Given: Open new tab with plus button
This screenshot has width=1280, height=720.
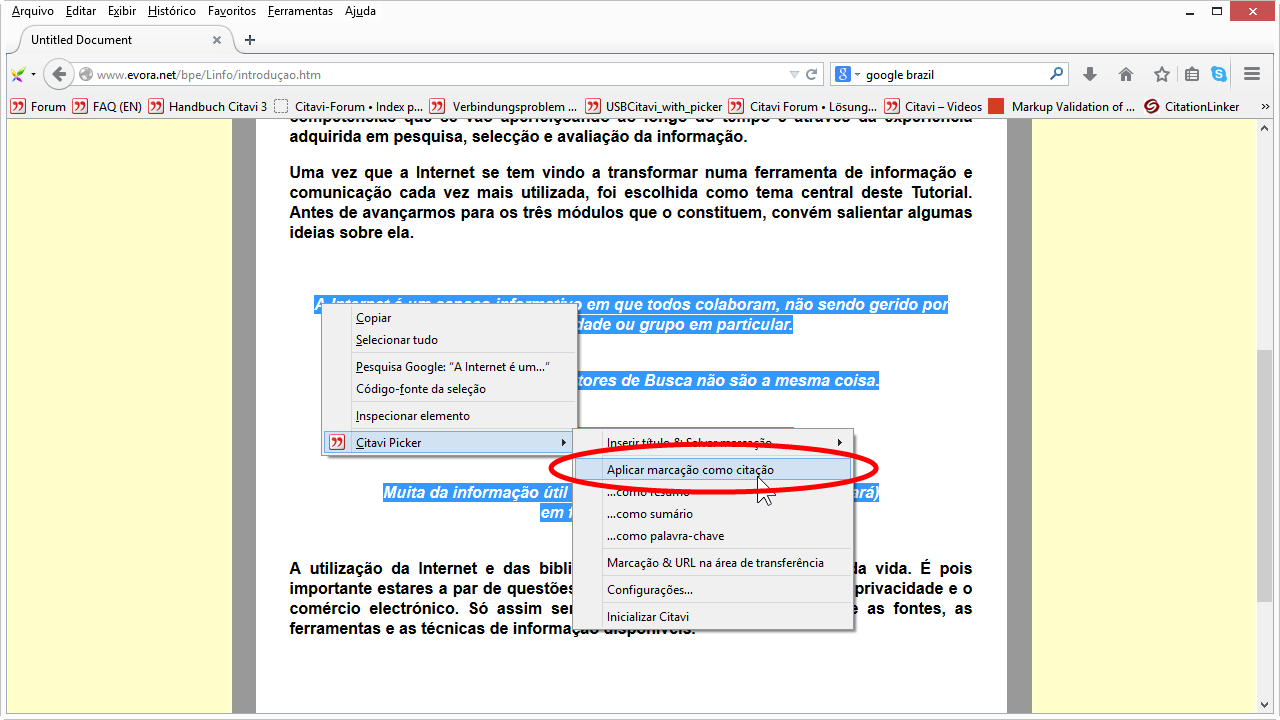Looking at the screenshot, I should (250, 40).
